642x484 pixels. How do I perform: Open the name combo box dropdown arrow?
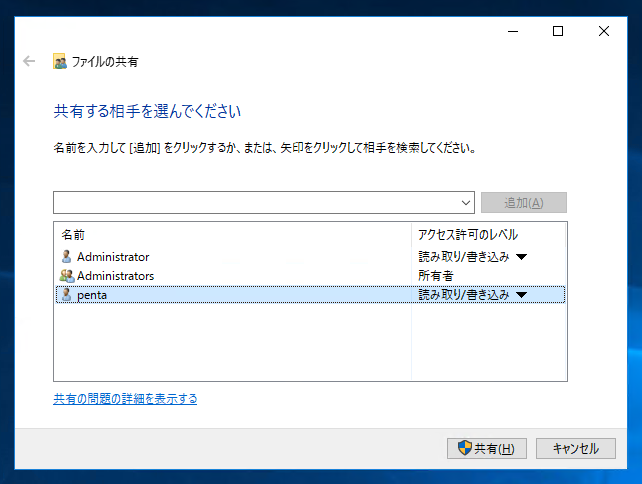click(x=466, y=203)
